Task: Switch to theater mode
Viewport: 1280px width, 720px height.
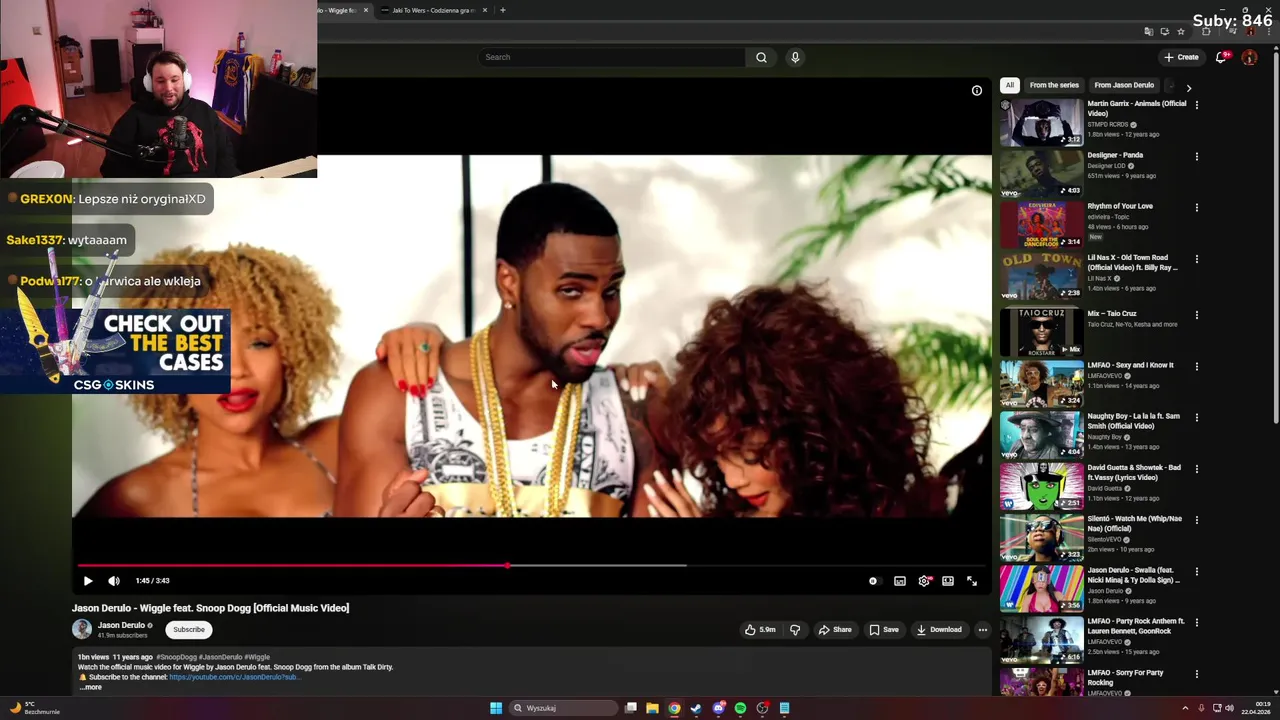Action: pos(948,581)
